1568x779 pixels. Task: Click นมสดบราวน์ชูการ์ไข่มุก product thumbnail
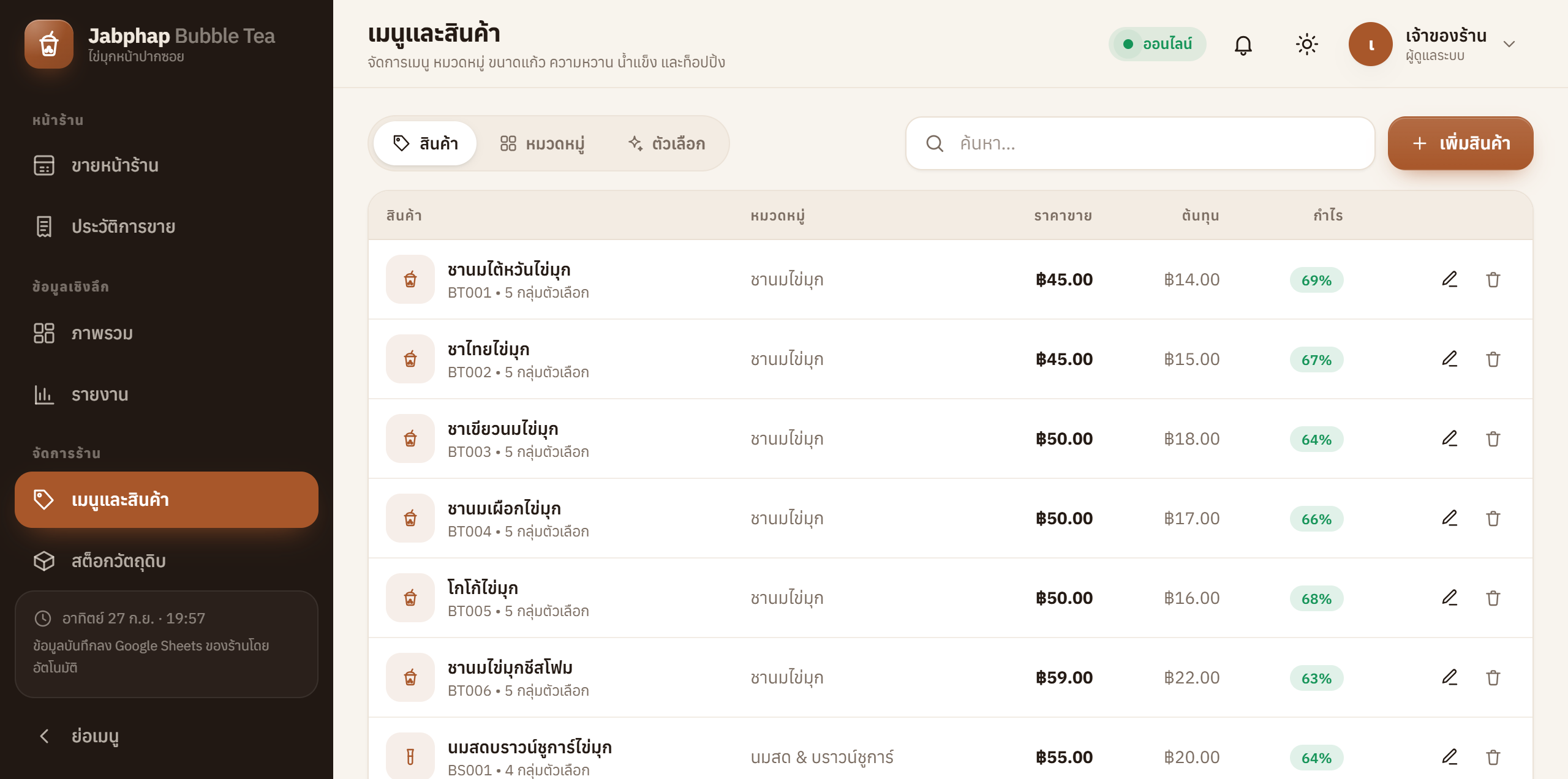tap(410, 757)
